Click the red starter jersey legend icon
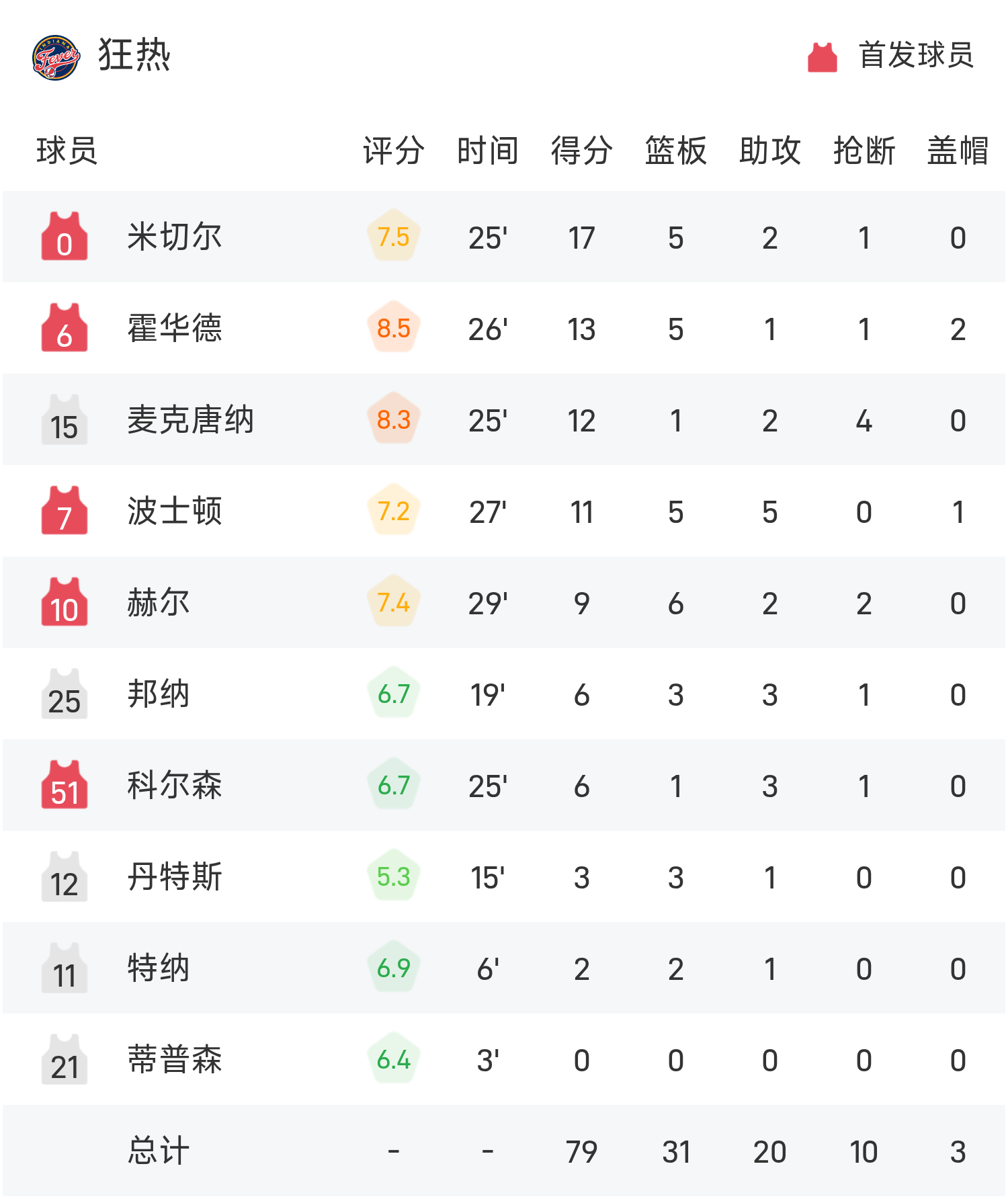Screen dimensions: 1008x1199 (x=822, y=57)
